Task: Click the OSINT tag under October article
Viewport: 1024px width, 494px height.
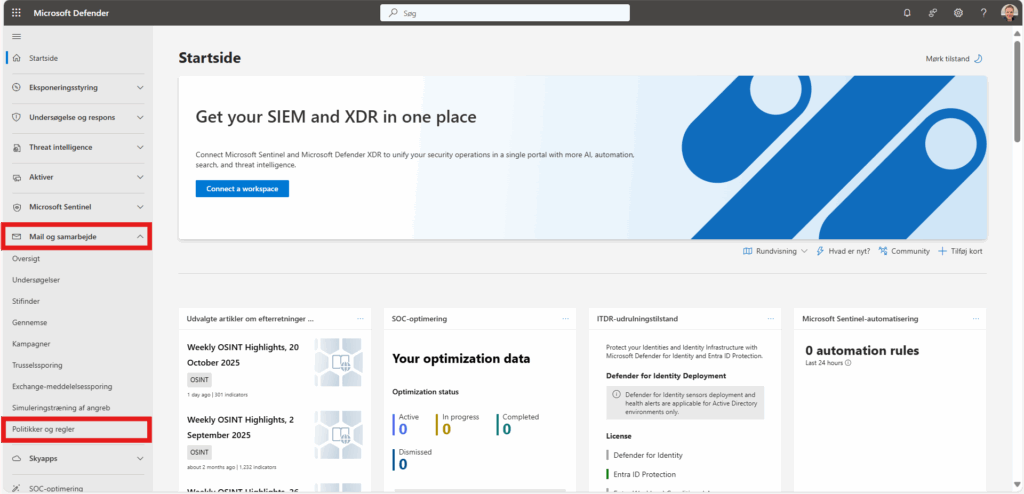Action: click(199, 380)
